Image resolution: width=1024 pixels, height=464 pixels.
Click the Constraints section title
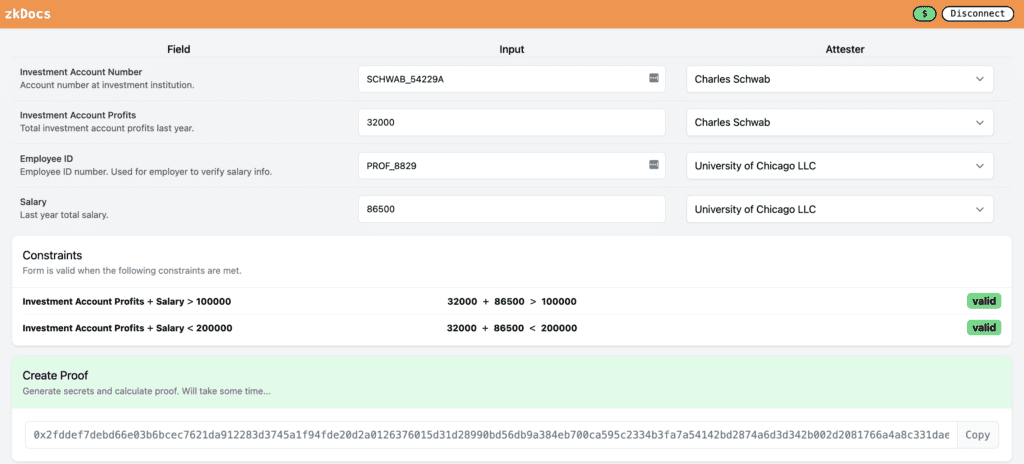pos(52,256)
